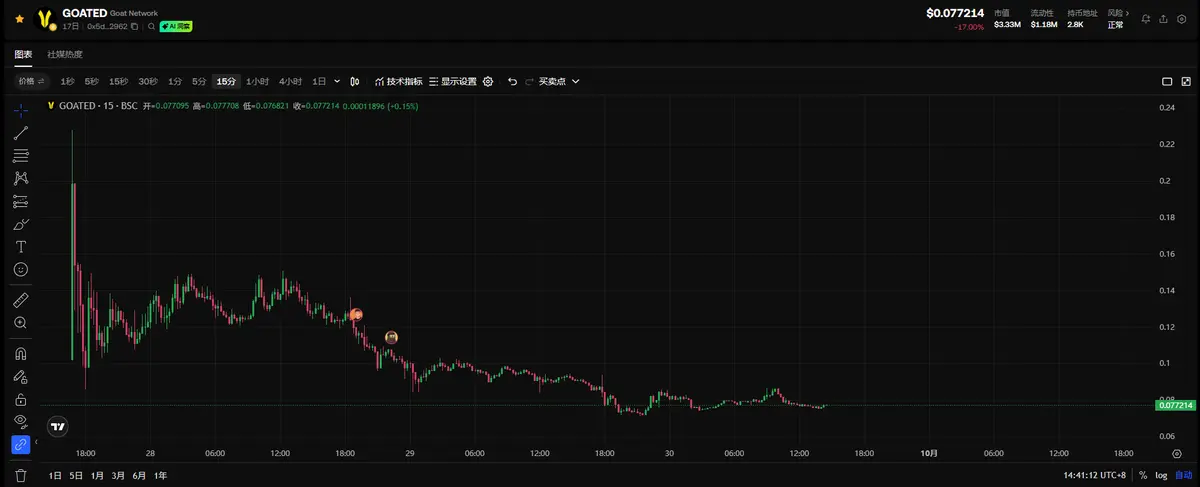Open the hexagon settings icon in header
The width and height of the screenshot is (1200, 487).
click(1180, 18)
